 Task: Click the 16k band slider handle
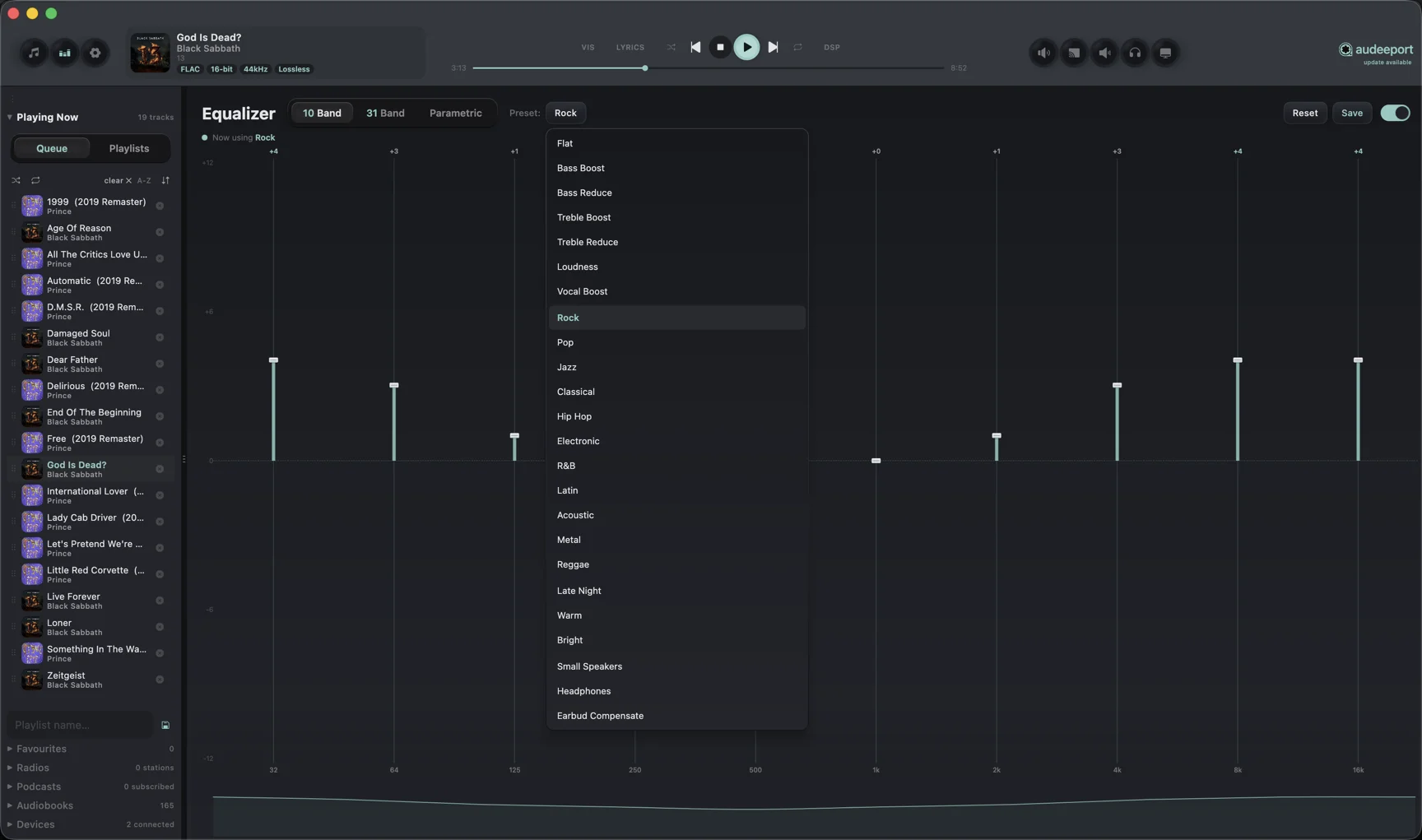point(1359,360)
